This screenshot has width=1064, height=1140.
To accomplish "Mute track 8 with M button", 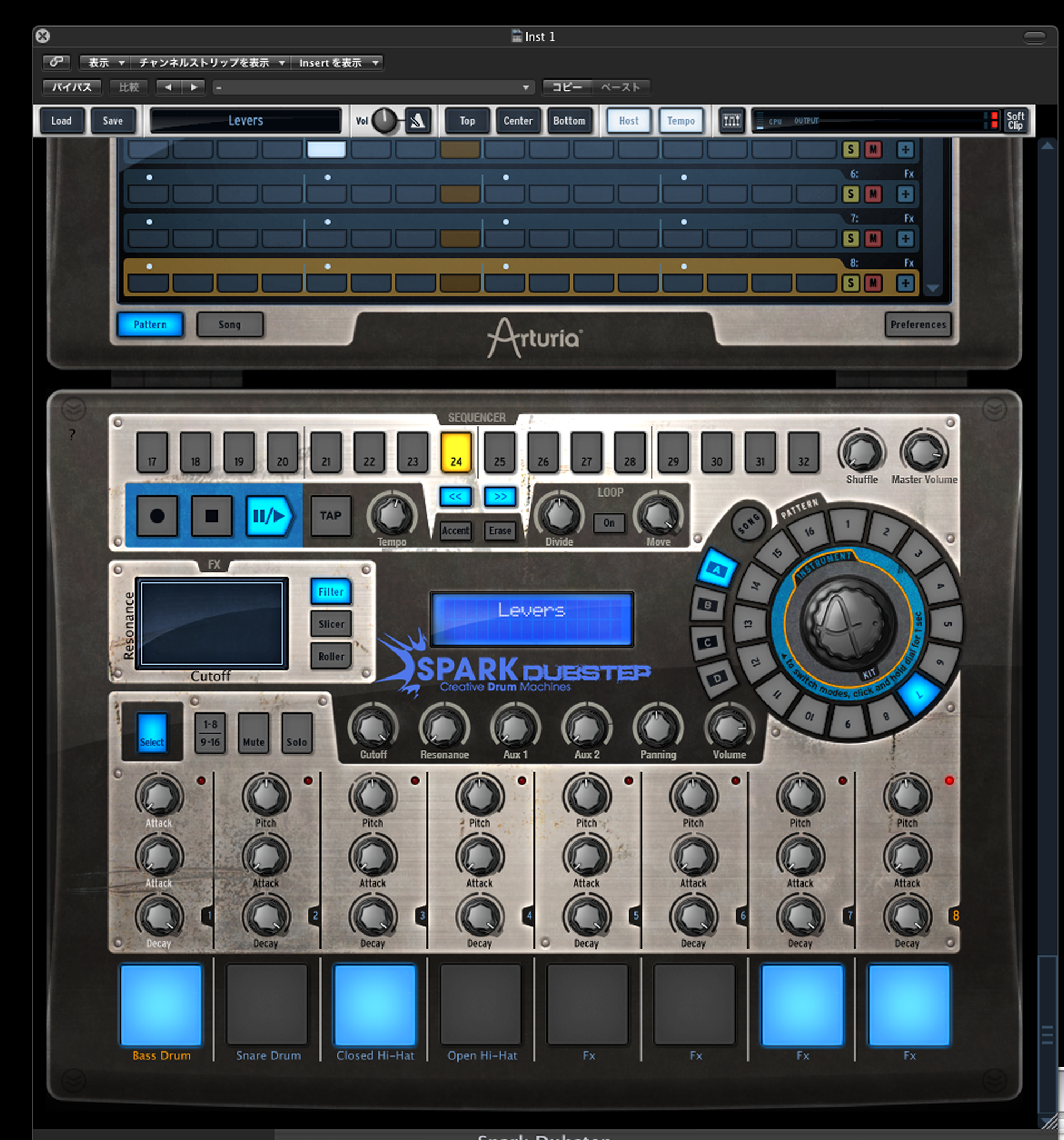I will [873, 283].
